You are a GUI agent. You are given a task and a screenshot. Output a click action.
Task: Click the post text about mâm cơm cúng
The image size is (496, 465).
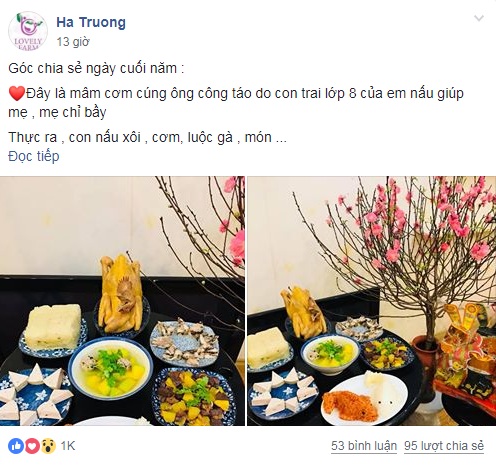(x=236, y=103)
